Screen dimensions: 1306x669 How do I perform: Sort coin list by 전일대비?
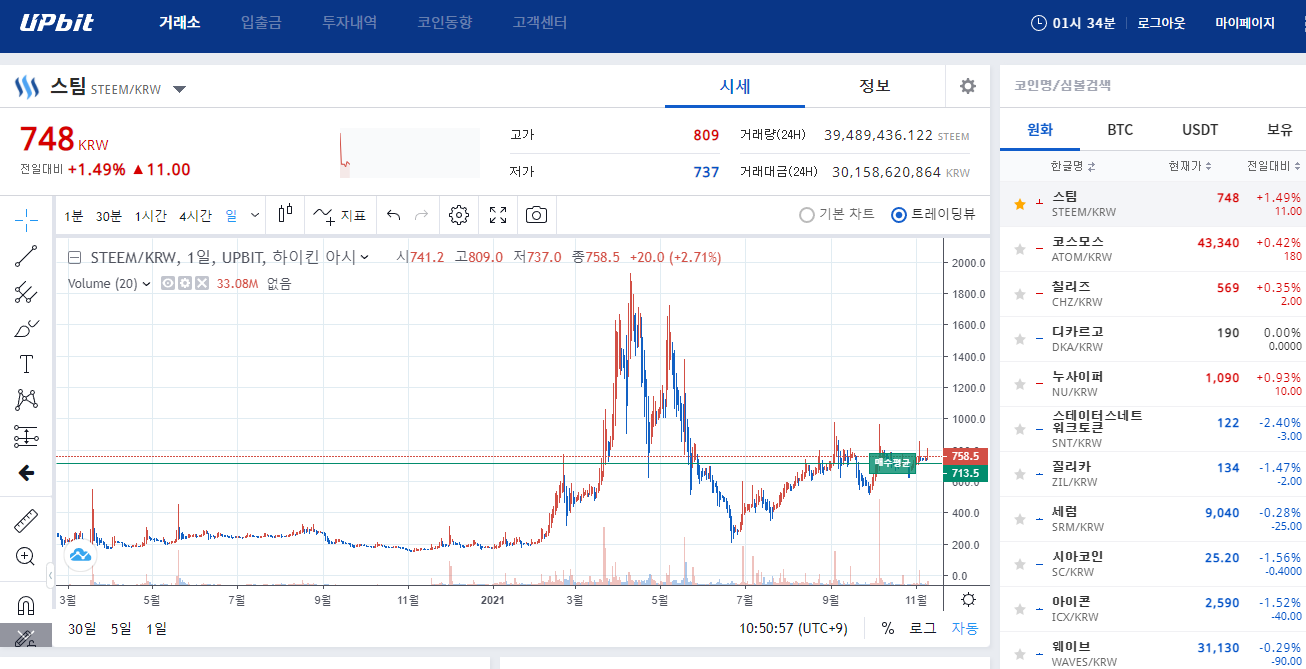tap(1274, 166)
